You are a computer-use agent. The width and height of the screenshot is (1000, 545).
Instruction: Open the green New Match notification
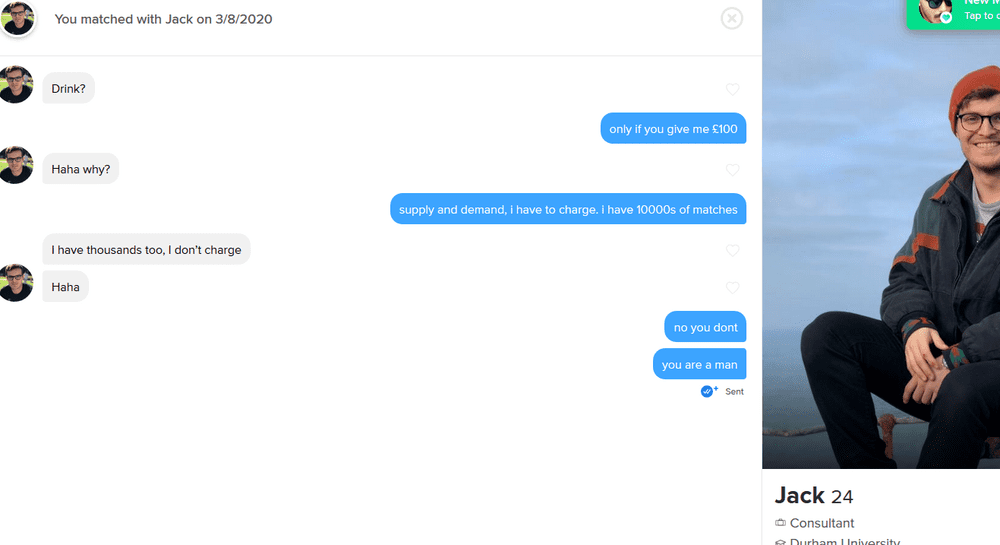(x=953, y=13)
